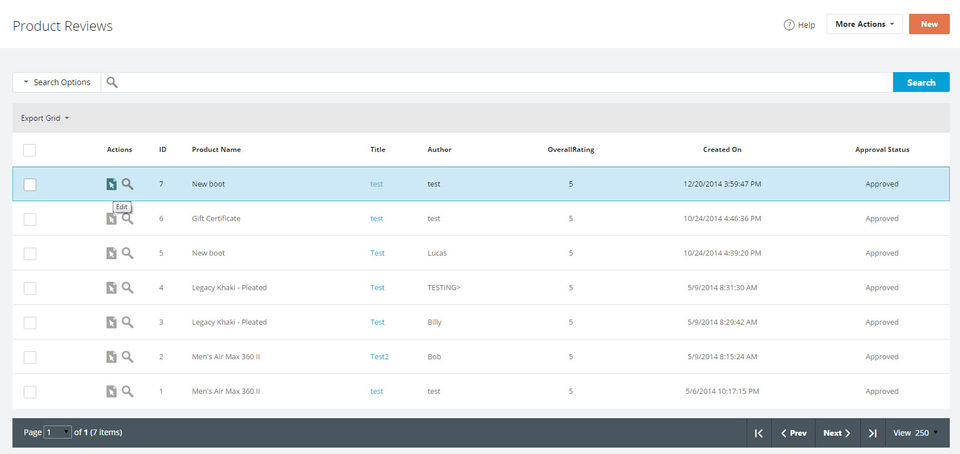The image size is (960, 454).
Task: Jump to last page in pager
Action: pos(873,433)
